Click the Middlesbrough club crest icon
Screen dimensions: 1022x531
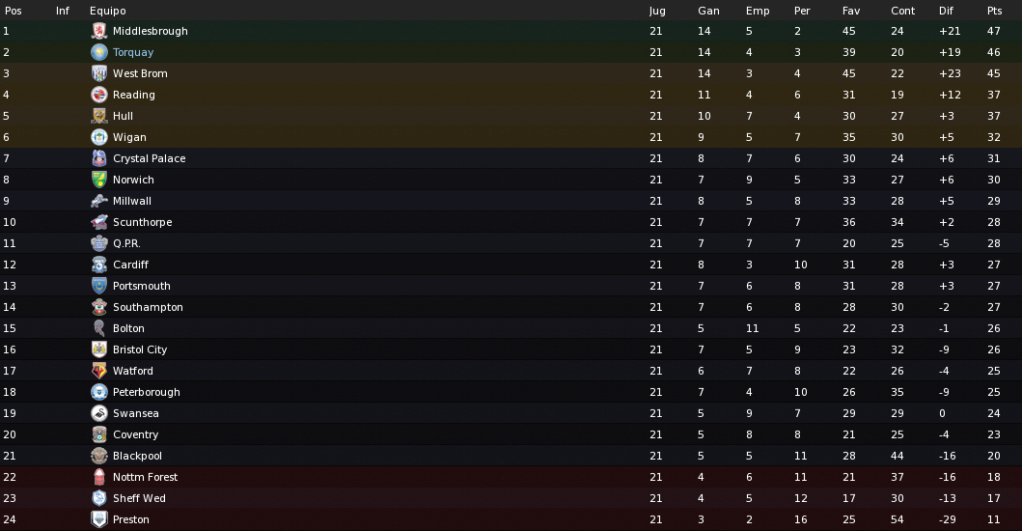(x=99, y=31)
